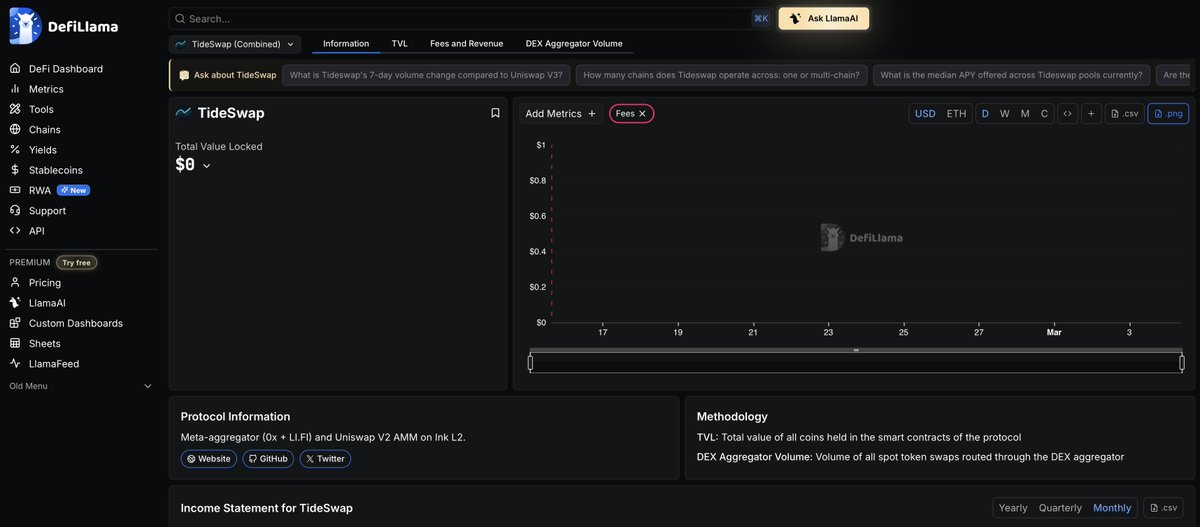Image resolution: width=1200 pixels, height=527 pixels.
Task: Download income statement .csv
Action: click(1164, 508)
